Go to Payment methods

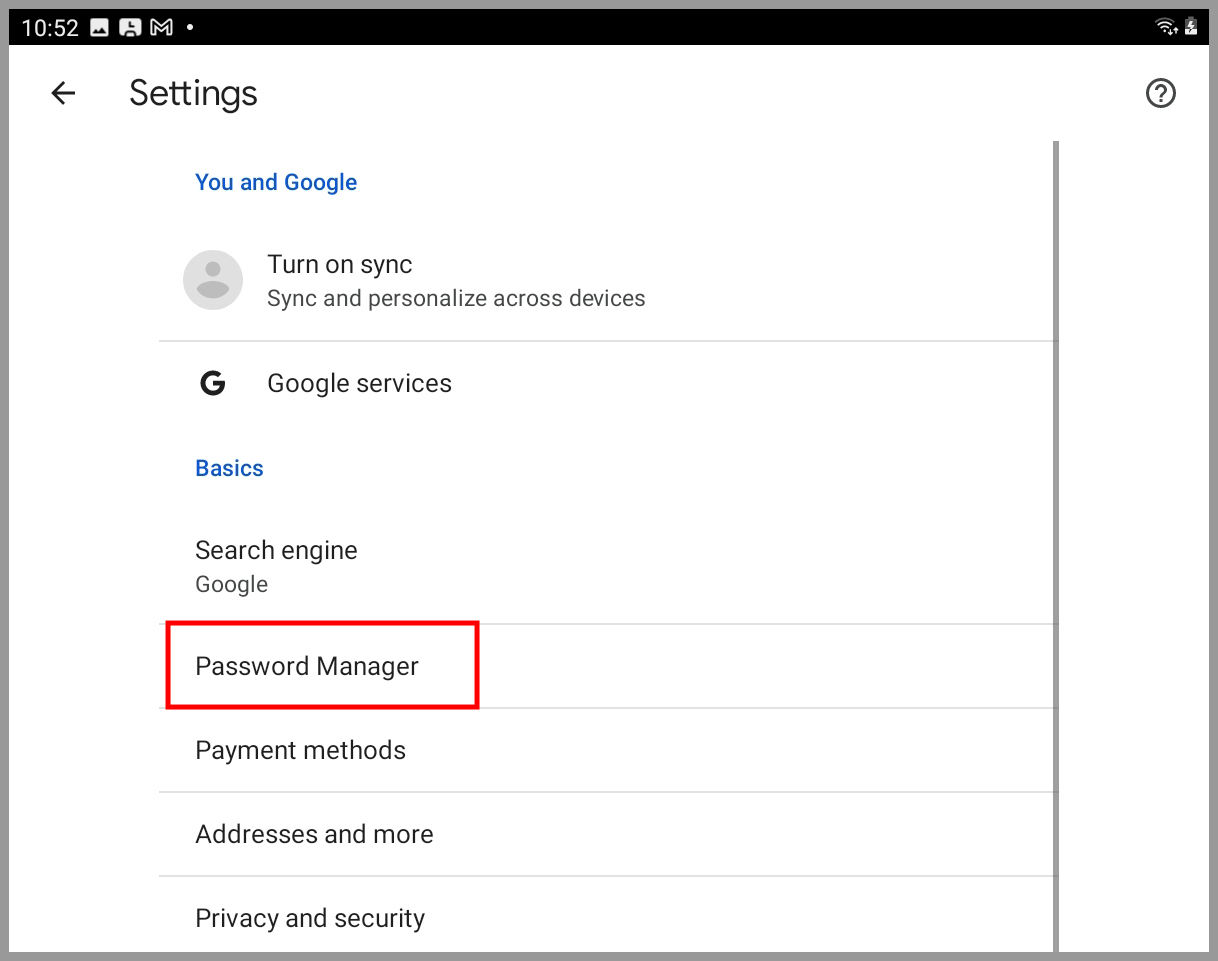pos(300,751)
